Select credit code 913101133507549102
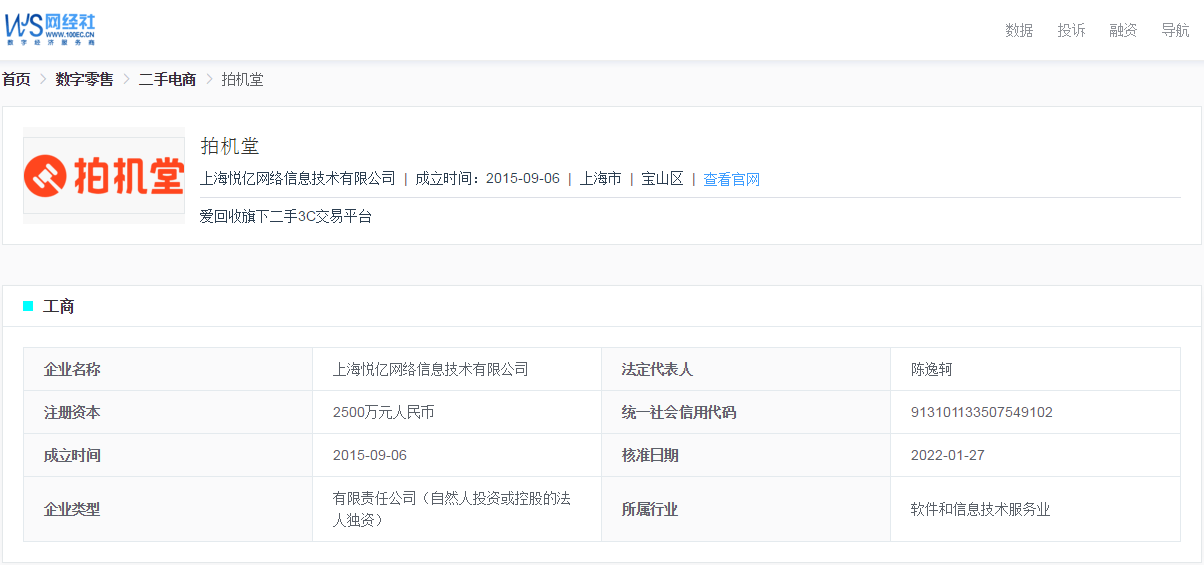Image resolution: width=1204 pixels, height=565 pixels. (982, 412)
